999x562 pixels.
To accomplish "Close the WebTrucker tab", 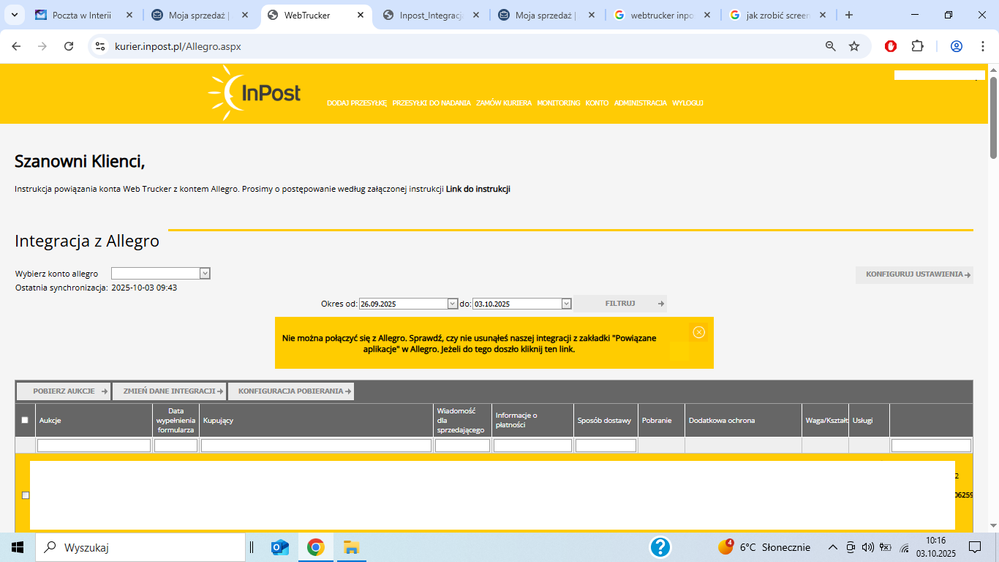I will (361, 15).
